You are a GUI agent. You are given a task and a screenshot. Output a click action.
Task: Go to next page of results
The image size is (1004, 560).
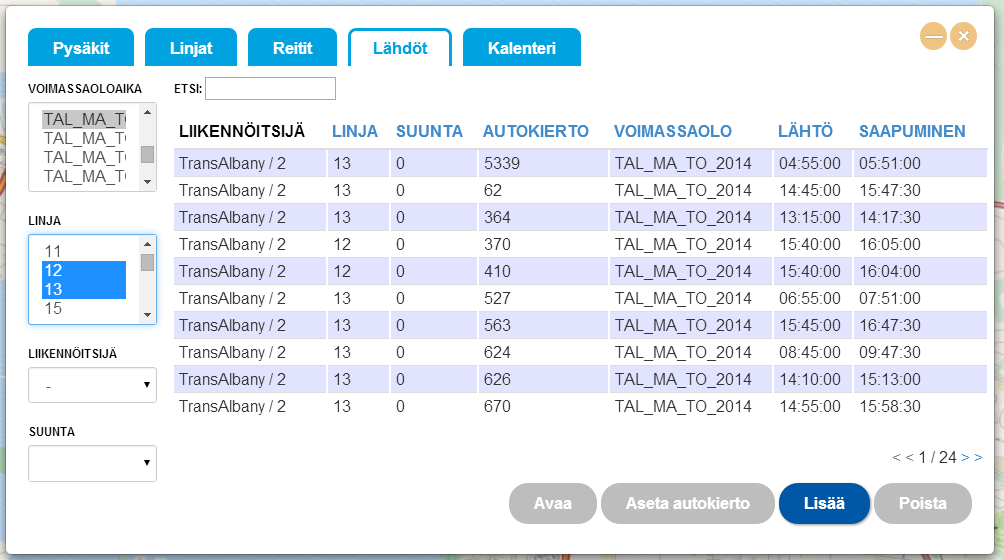966,457
